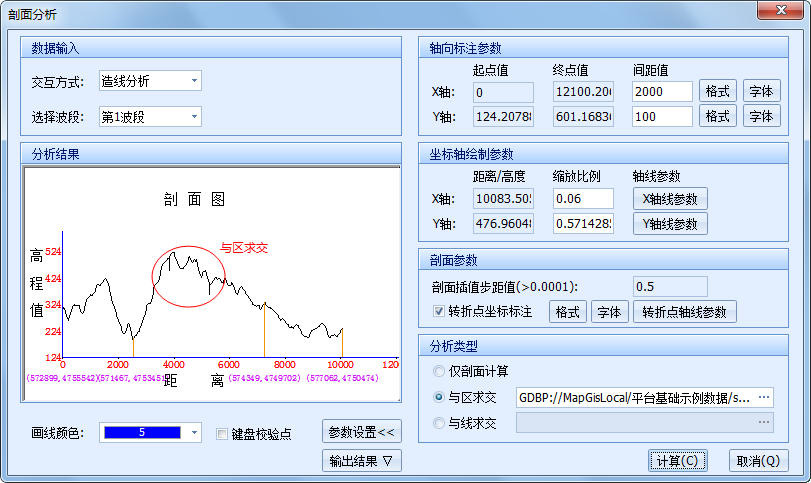Click the X轴 间距值 field showing 2000
Viewport: 811px width, 483px height.
tap(662, 92)
